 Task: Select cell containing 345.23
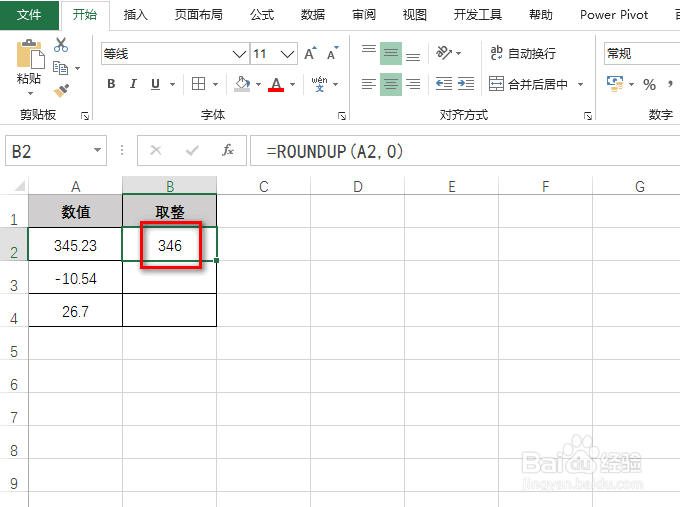75,245
